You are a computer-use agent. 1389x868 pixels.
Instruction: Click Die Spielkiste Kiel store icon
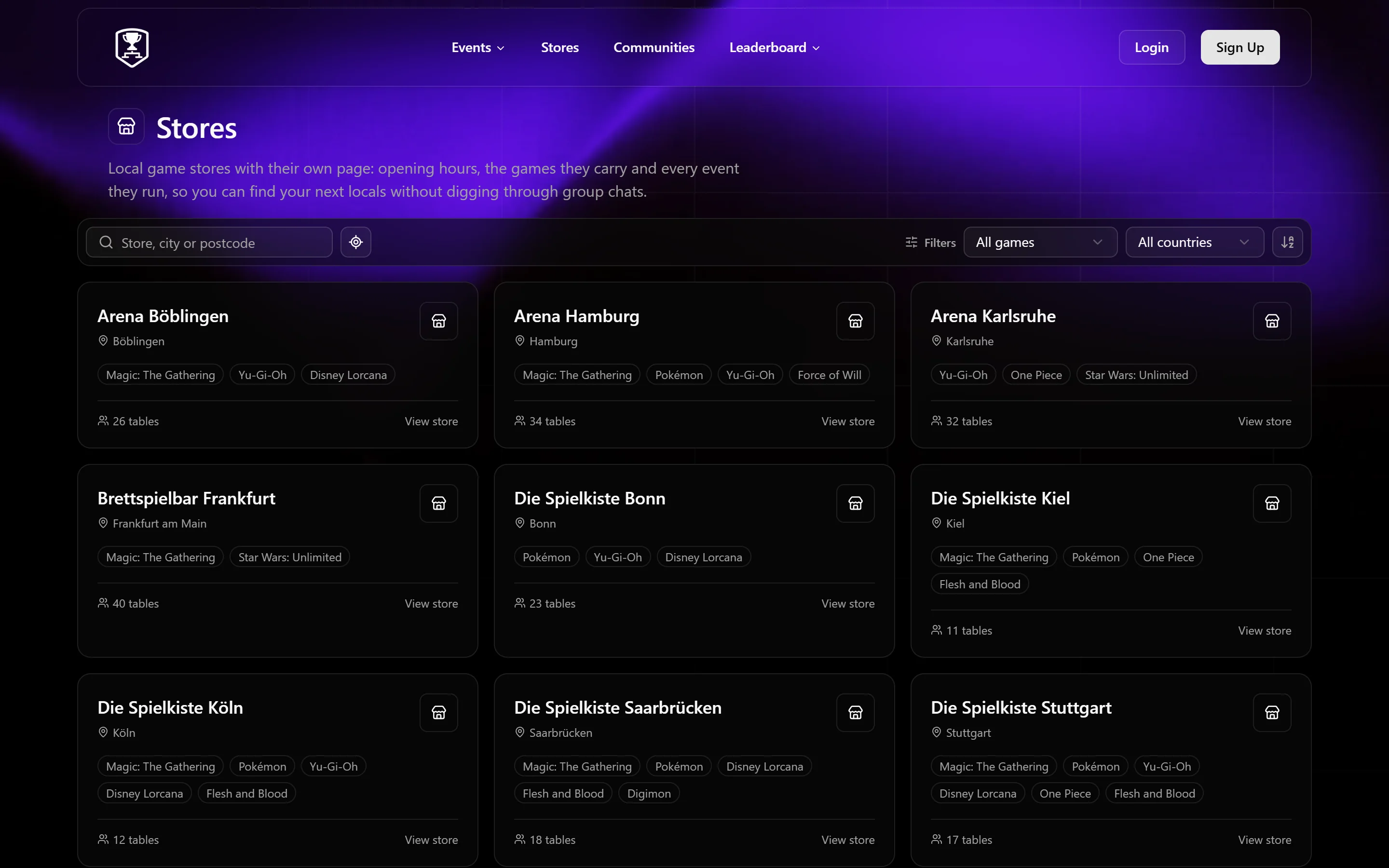(x=1272, y=503)
